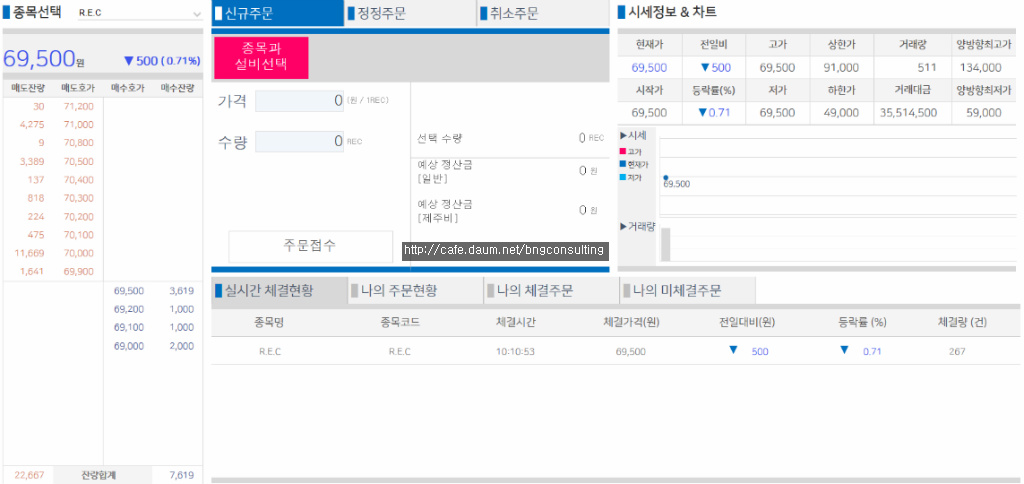This screenshot has height=484, width=1024.
Task: Select the 69,900 sell price
Action: pos(78,272)
